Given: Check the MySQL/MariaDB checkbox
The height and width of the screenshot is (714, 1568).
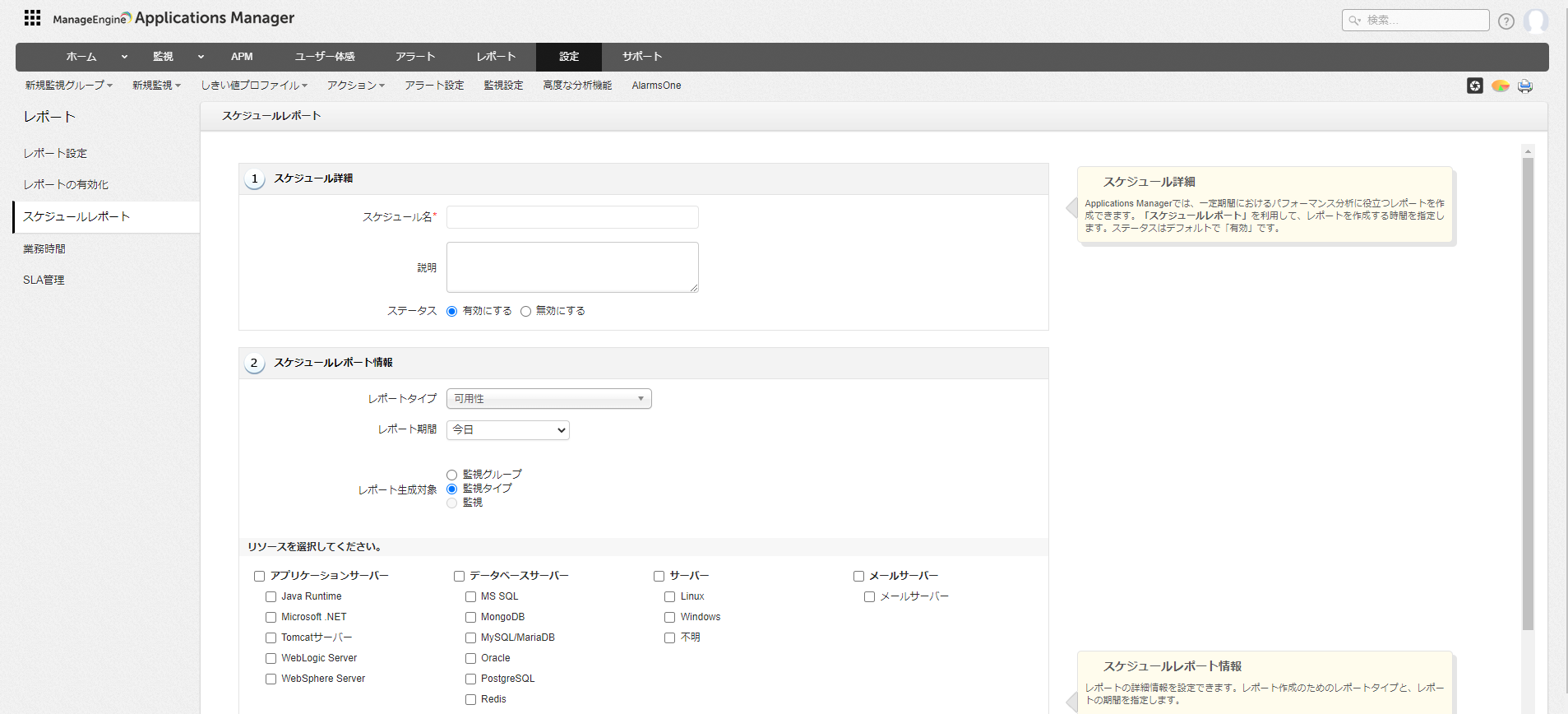Looking at the screenshot, I should [x=470, y=638].
